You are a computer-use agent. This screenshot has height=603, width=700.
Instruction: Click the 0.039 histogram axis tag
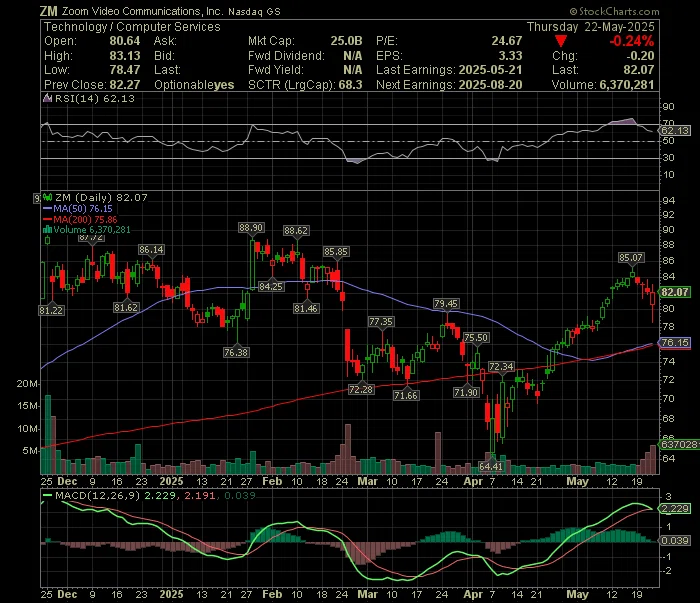675,541
